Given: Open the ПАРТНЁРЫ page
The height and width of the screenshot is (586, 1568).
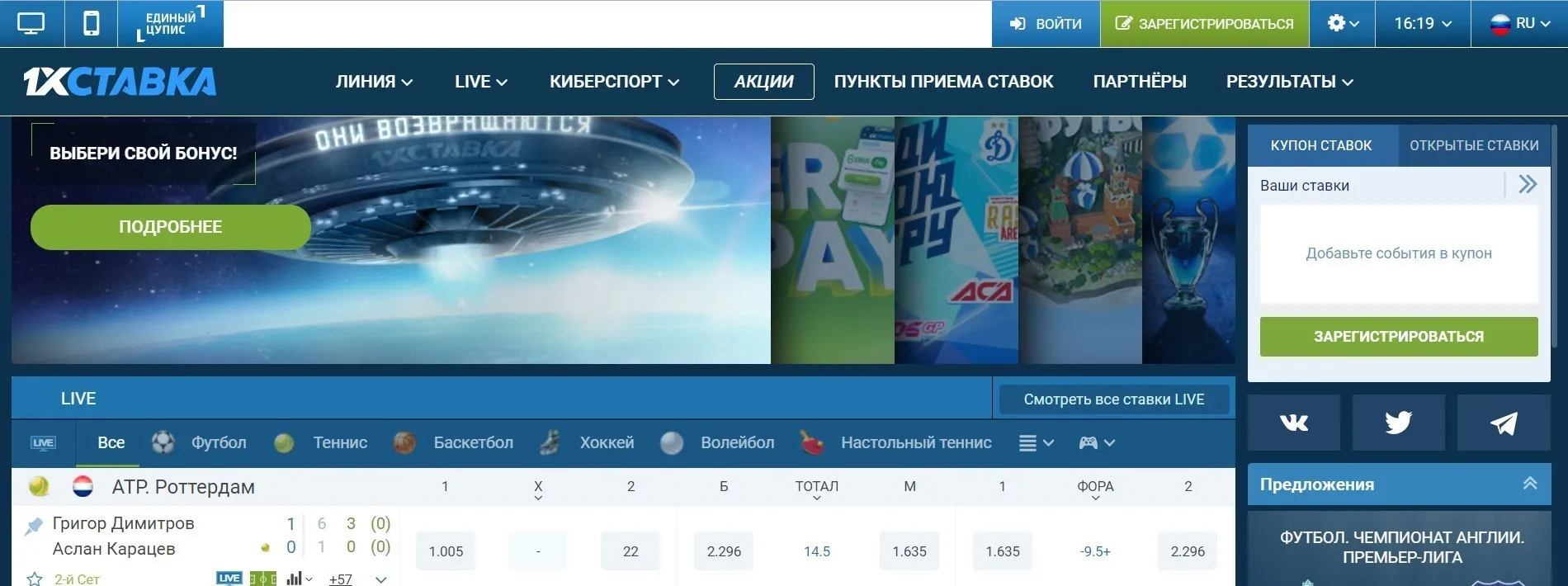Looking at the screenshot, I should [x=1140, y=82].
